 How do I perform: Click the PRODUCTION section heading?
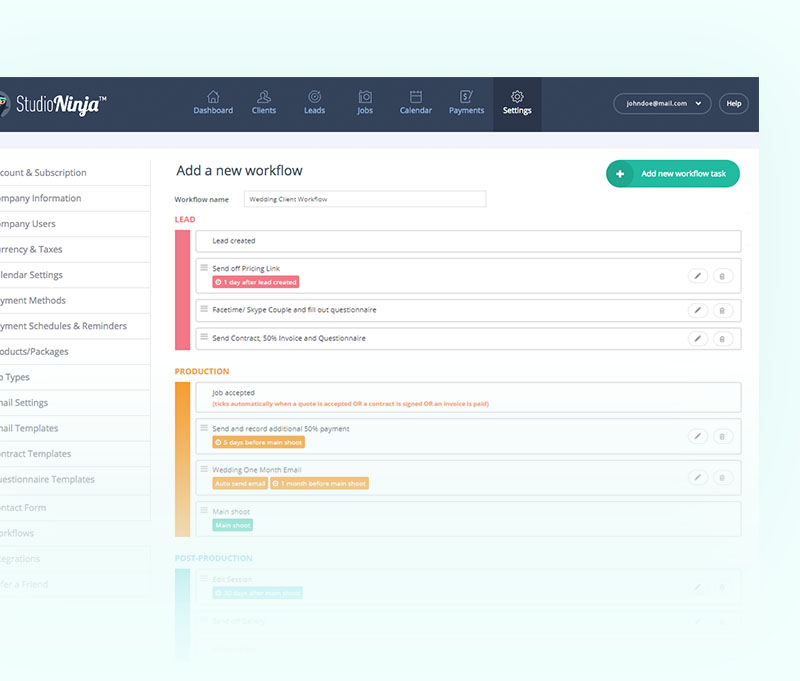click(202, 371)
